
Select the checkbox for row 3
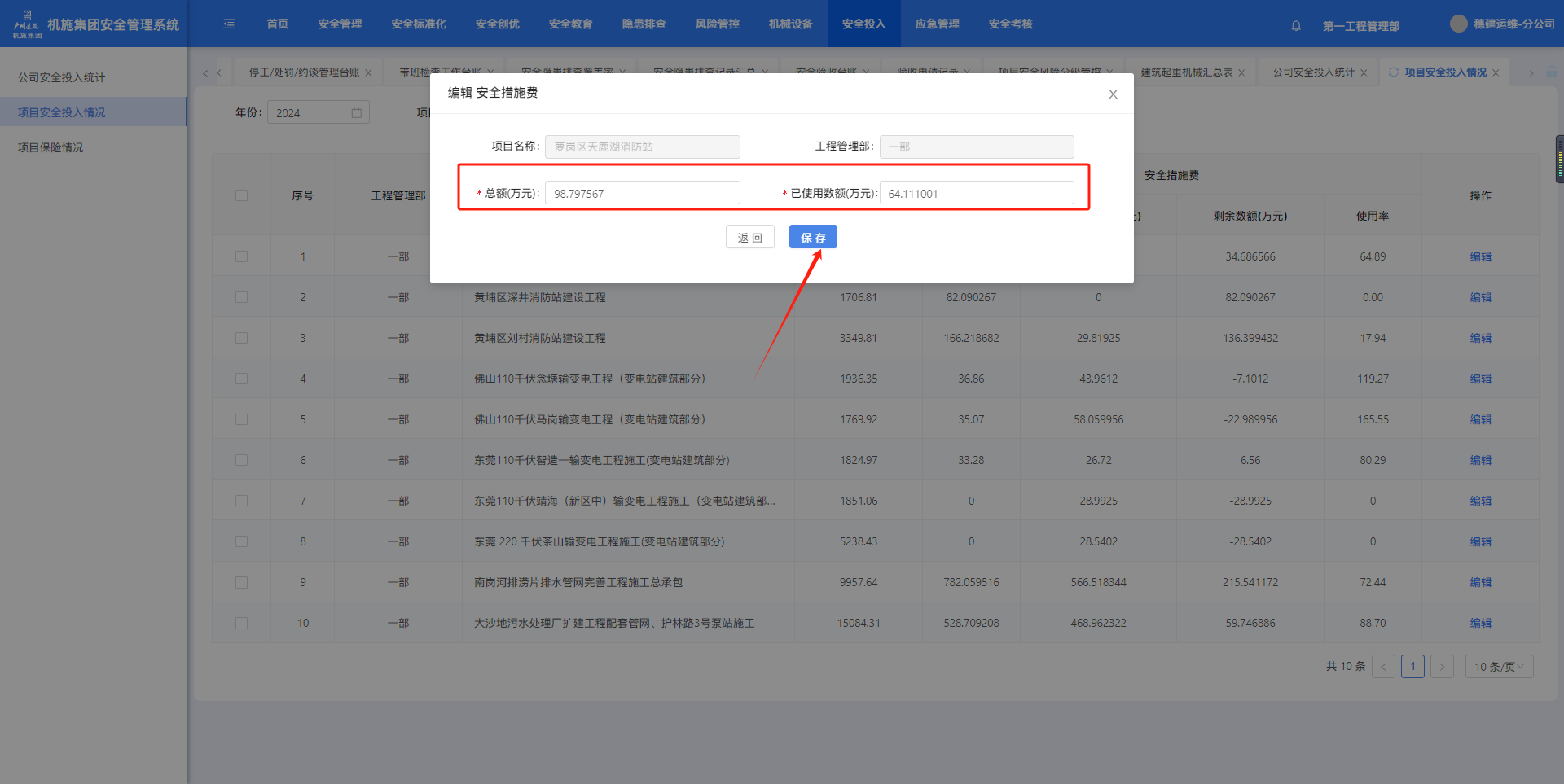point(241,338)
